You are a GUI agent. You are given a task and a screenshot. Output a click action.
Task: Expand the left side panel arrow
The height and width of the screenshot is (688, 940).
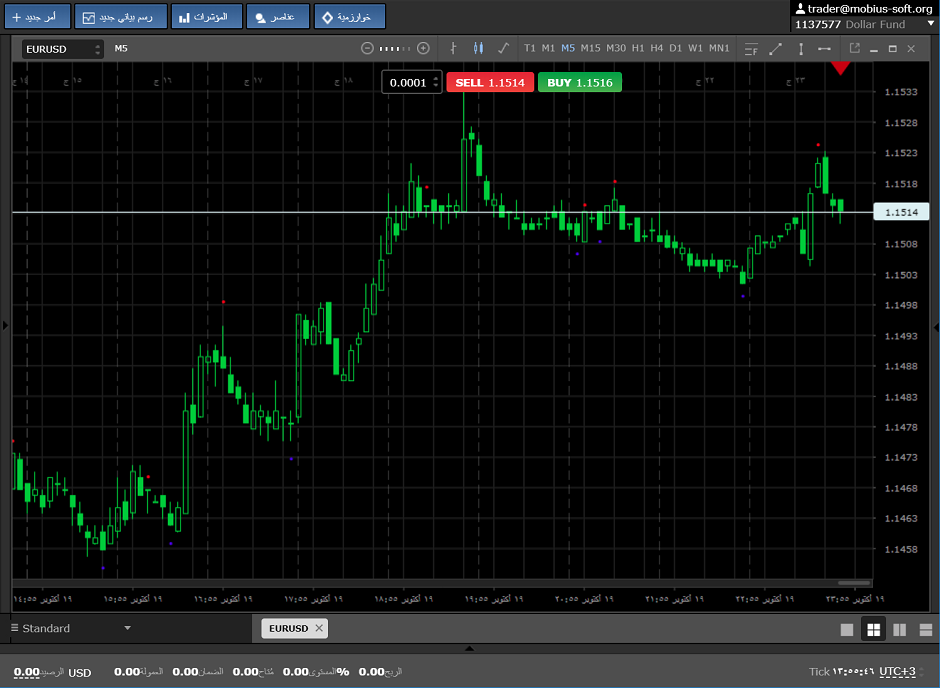pos(5,326)
